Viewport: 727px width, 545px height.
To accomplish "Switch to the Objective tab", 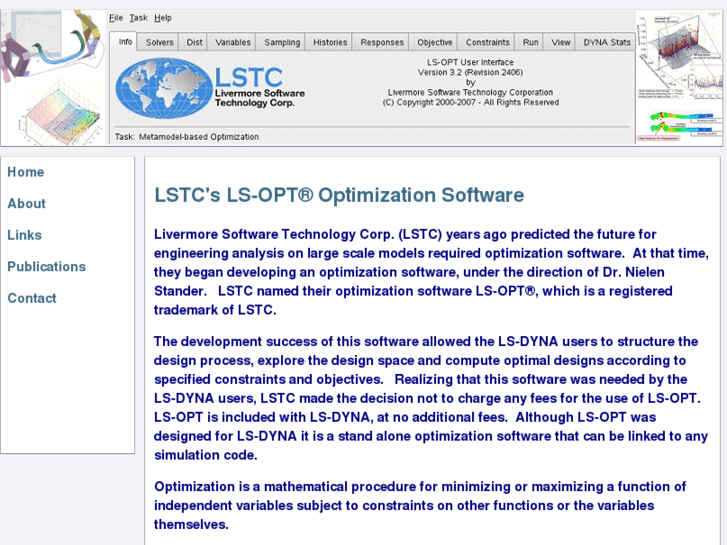I will (x=434, y=42).
